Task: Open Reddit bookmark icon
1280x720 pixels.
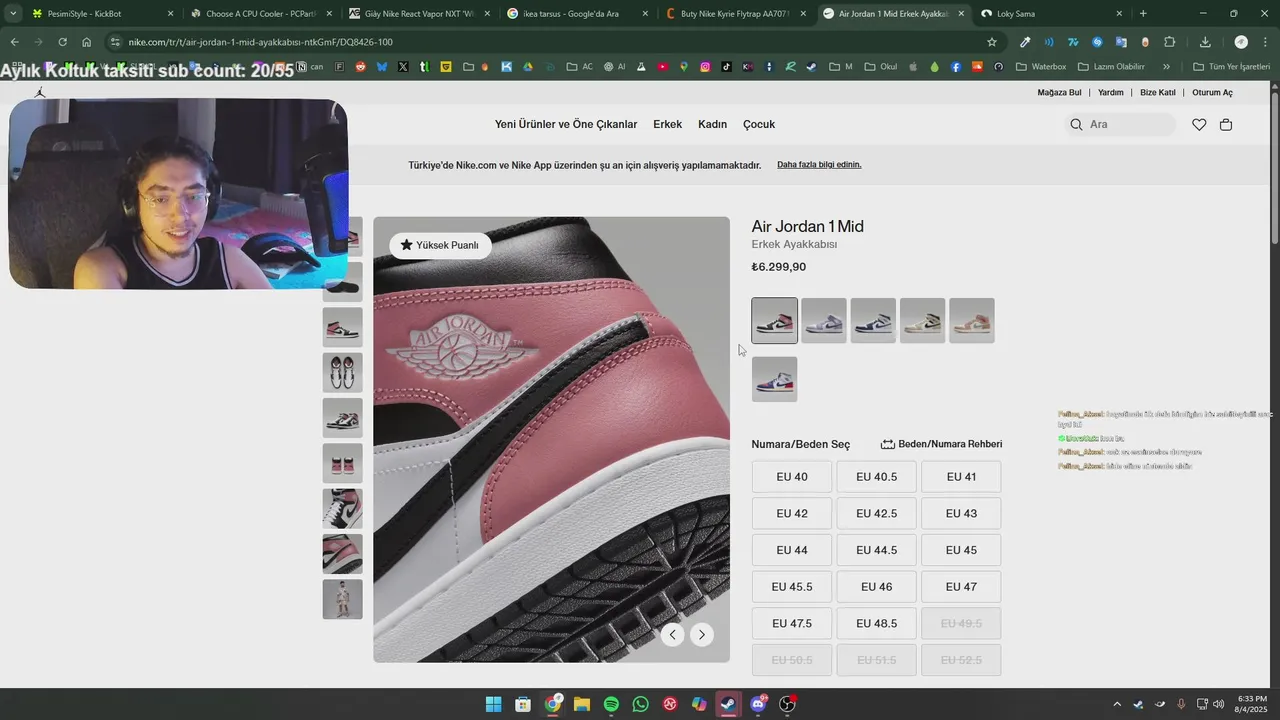Action: (360, 67)
